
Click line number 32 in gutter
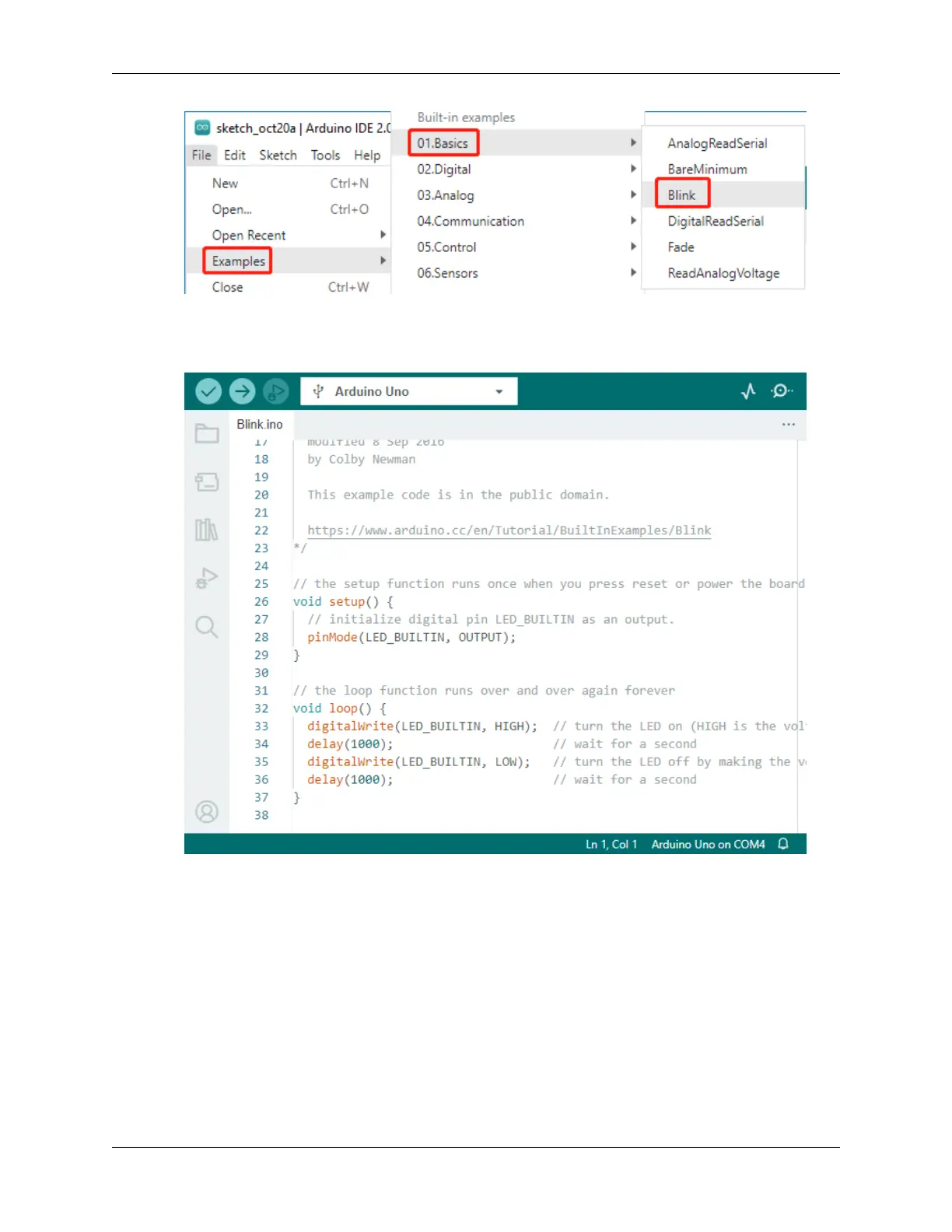point(261,709)
